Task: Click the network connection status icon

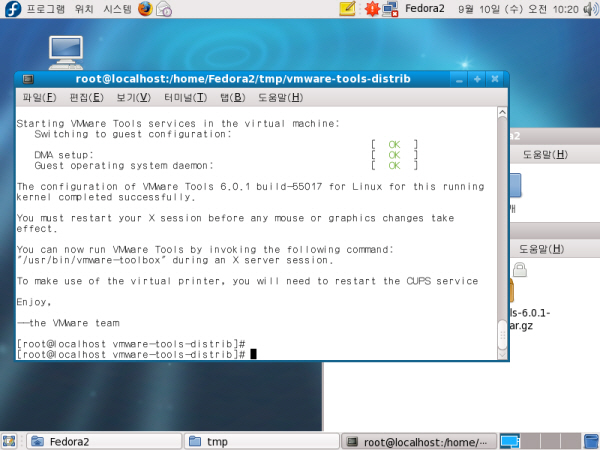Action: click(x=390, y=9)
